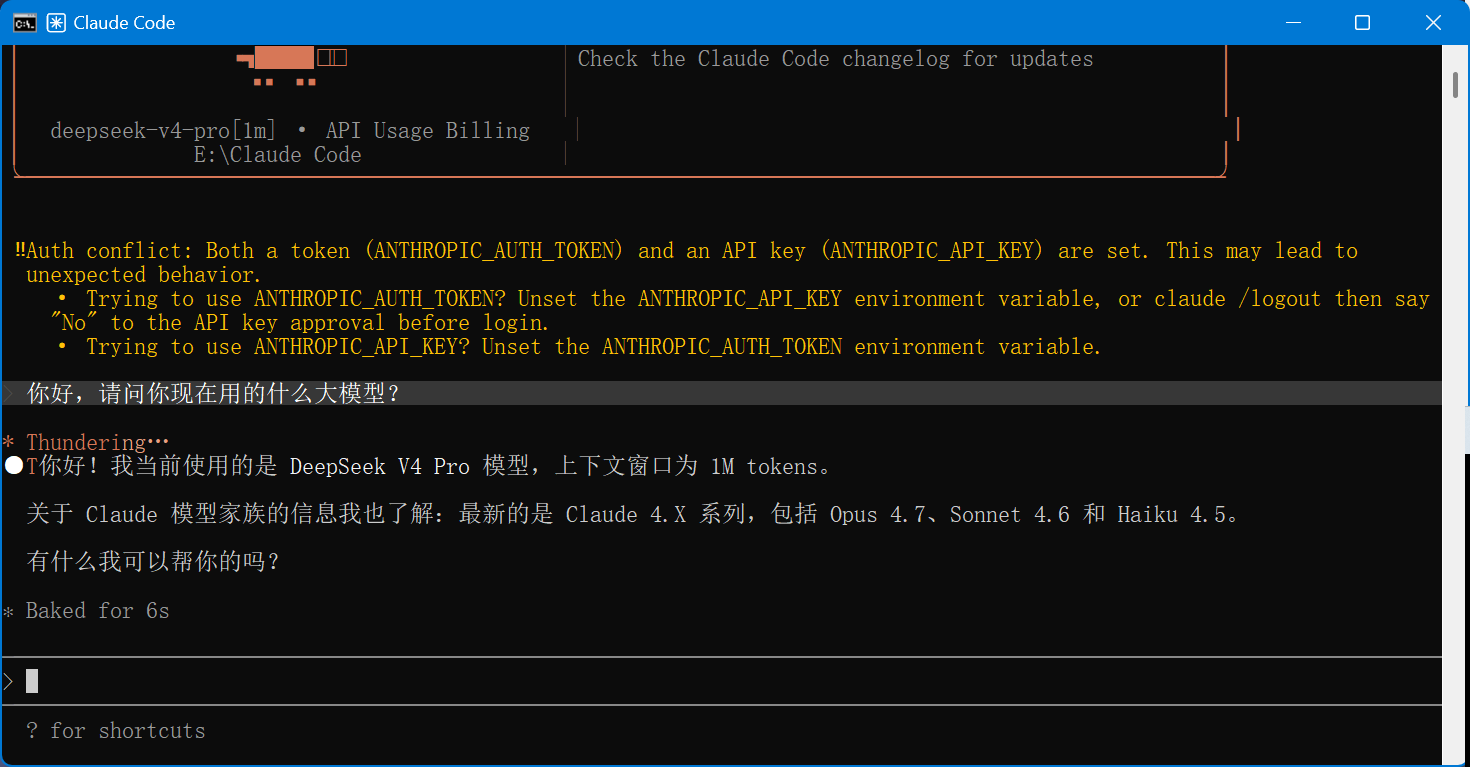Click the 'Thundering…' status text
The image size is (1470, 767).
pyautogui.click(x=98, y=442)
